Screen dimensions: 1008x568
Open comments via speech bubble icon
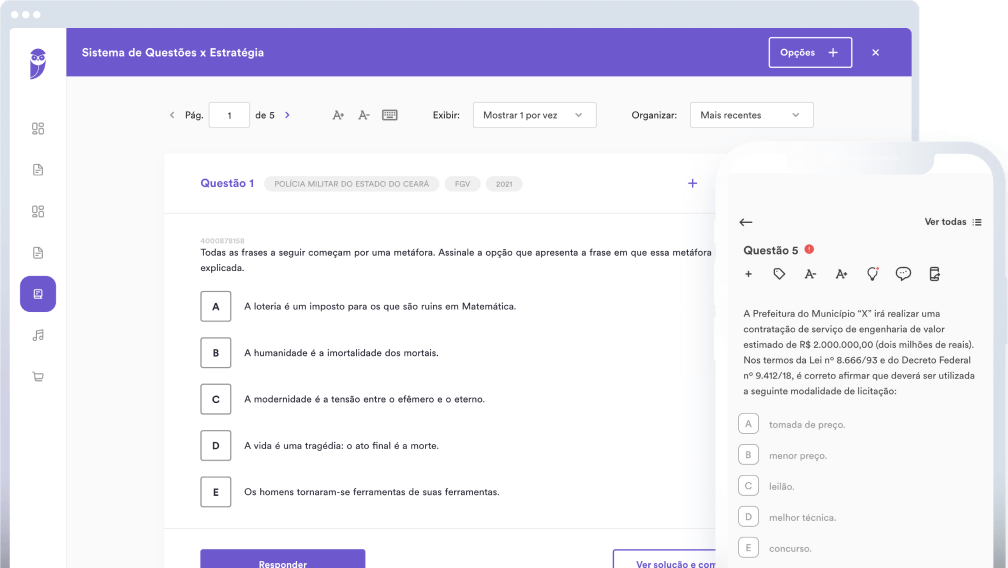click(903, 274)
